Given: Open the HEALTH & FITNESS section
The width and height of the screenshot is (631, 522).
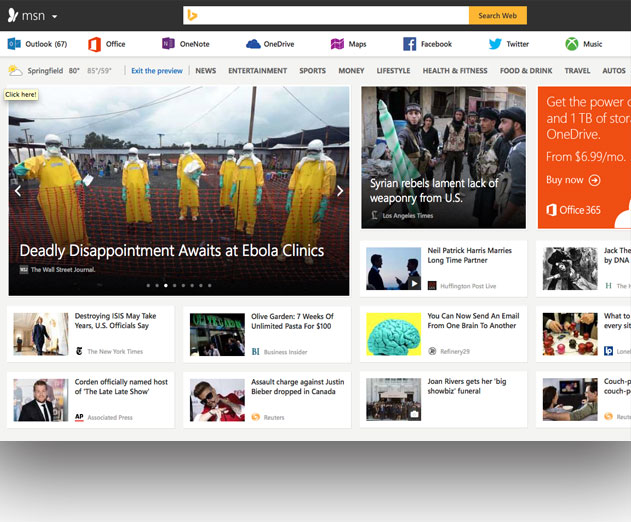Looking at the screenshot, I should click(x=455, y=70).
